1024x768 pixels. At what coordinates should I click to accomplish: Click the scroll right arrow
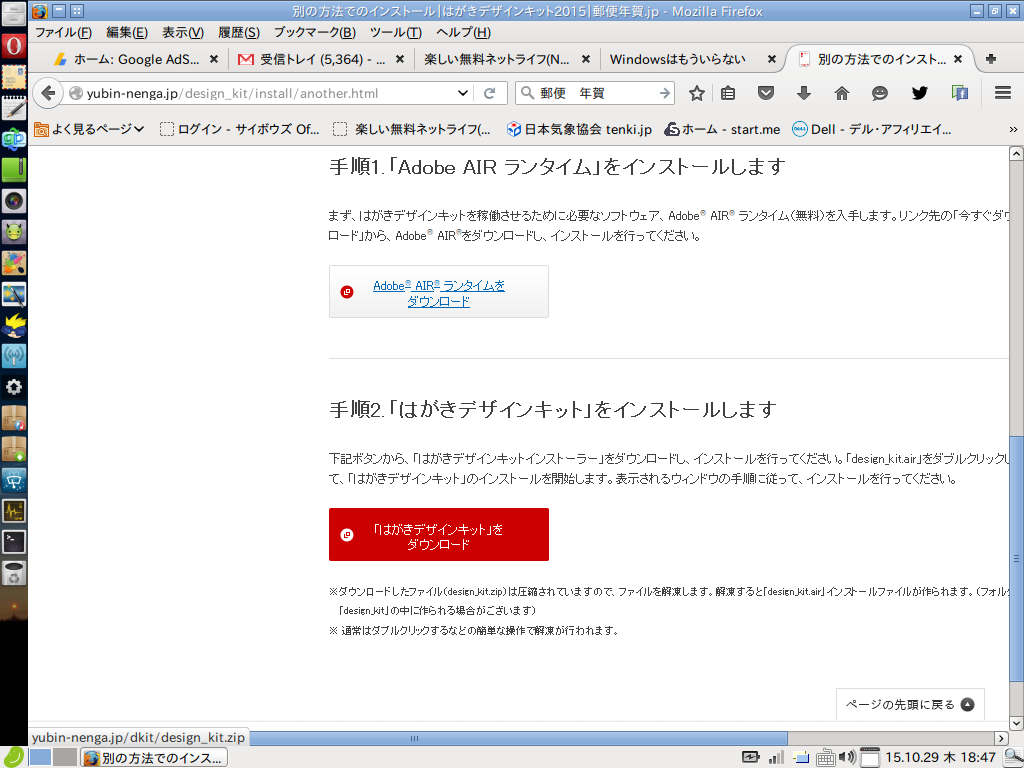pos(1002,738)
